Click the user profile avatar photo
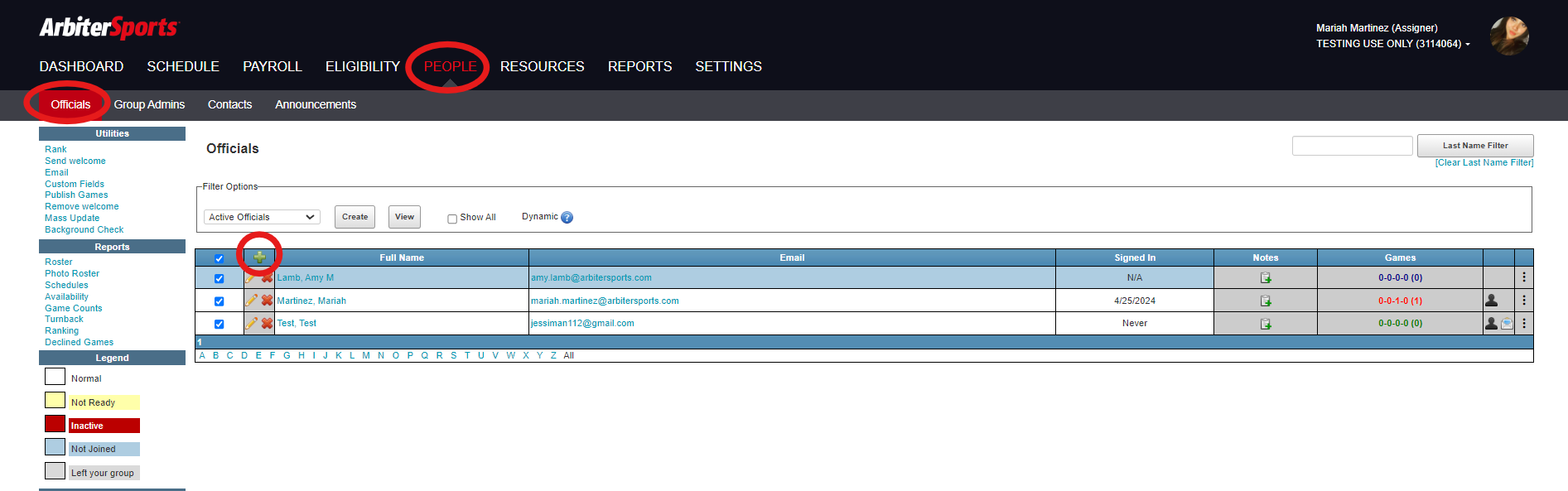Screen dimensions: 1568x491 point(1509,36)
